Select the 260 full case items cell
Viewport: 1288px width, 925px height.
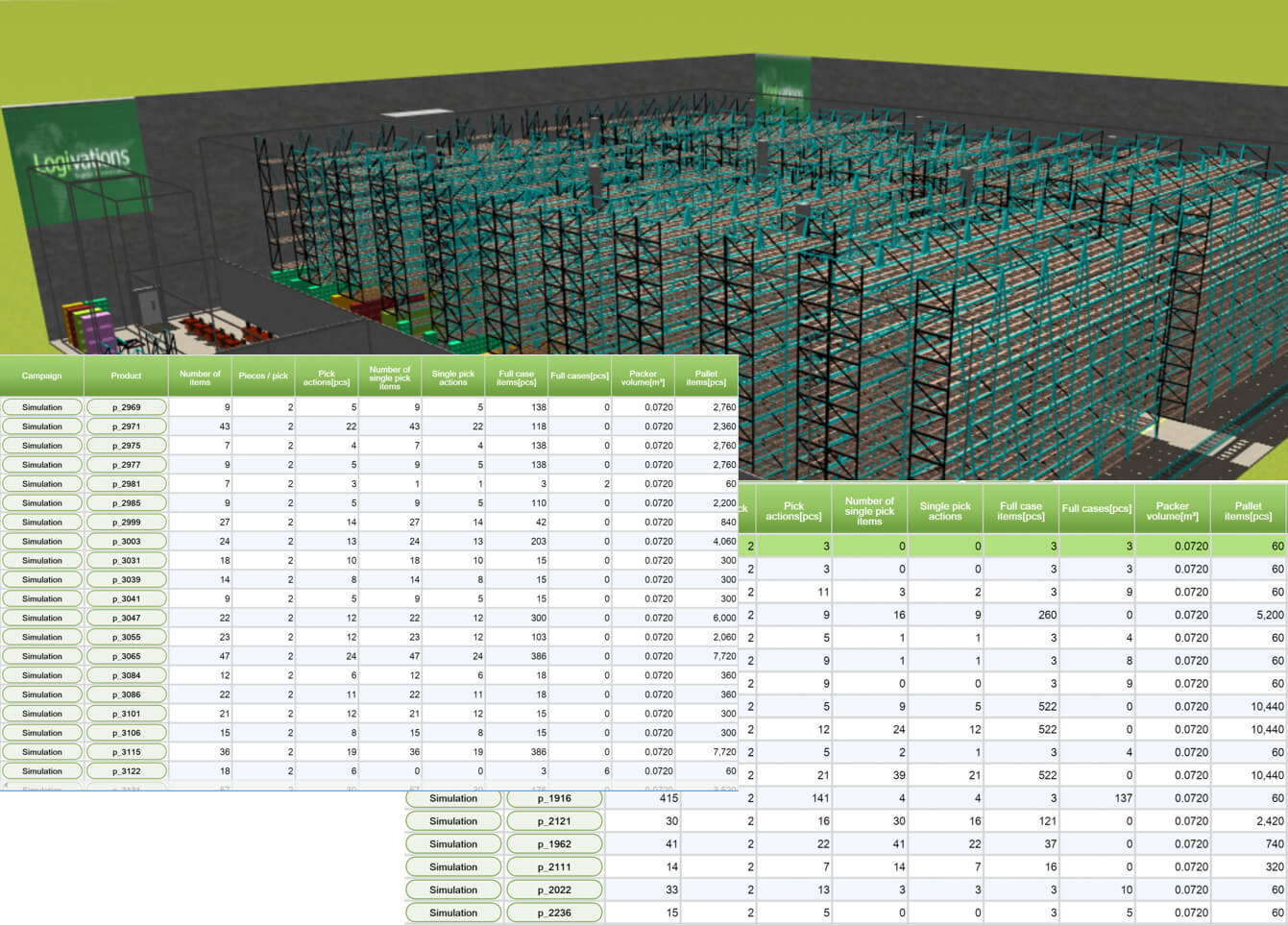pos(1021,615)
